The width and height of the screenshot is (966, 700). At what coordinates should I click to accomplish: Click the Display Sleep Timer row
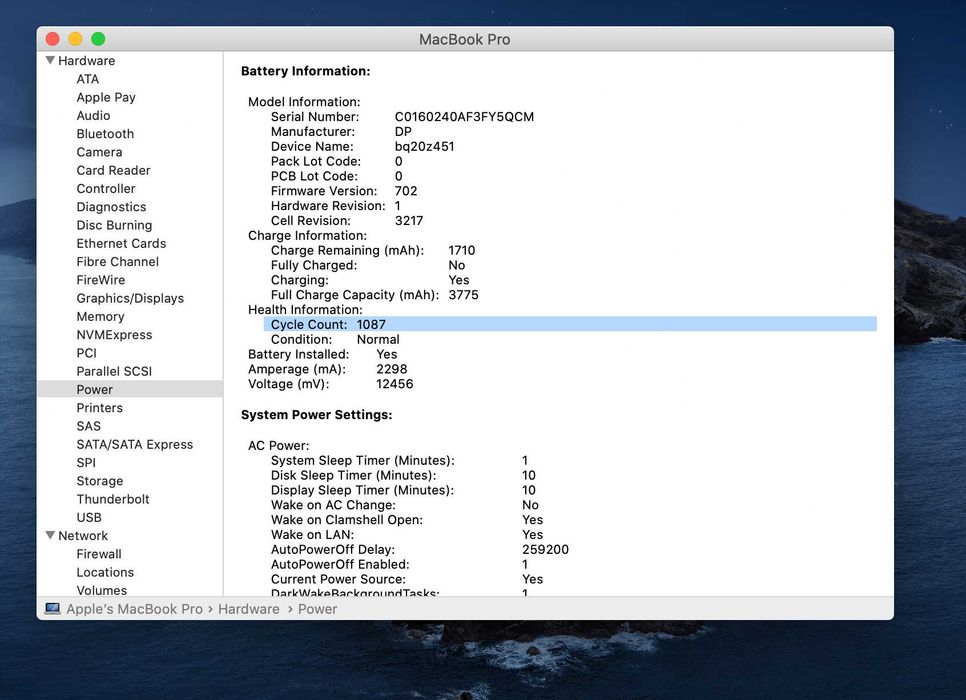click(x=404, y=490)
